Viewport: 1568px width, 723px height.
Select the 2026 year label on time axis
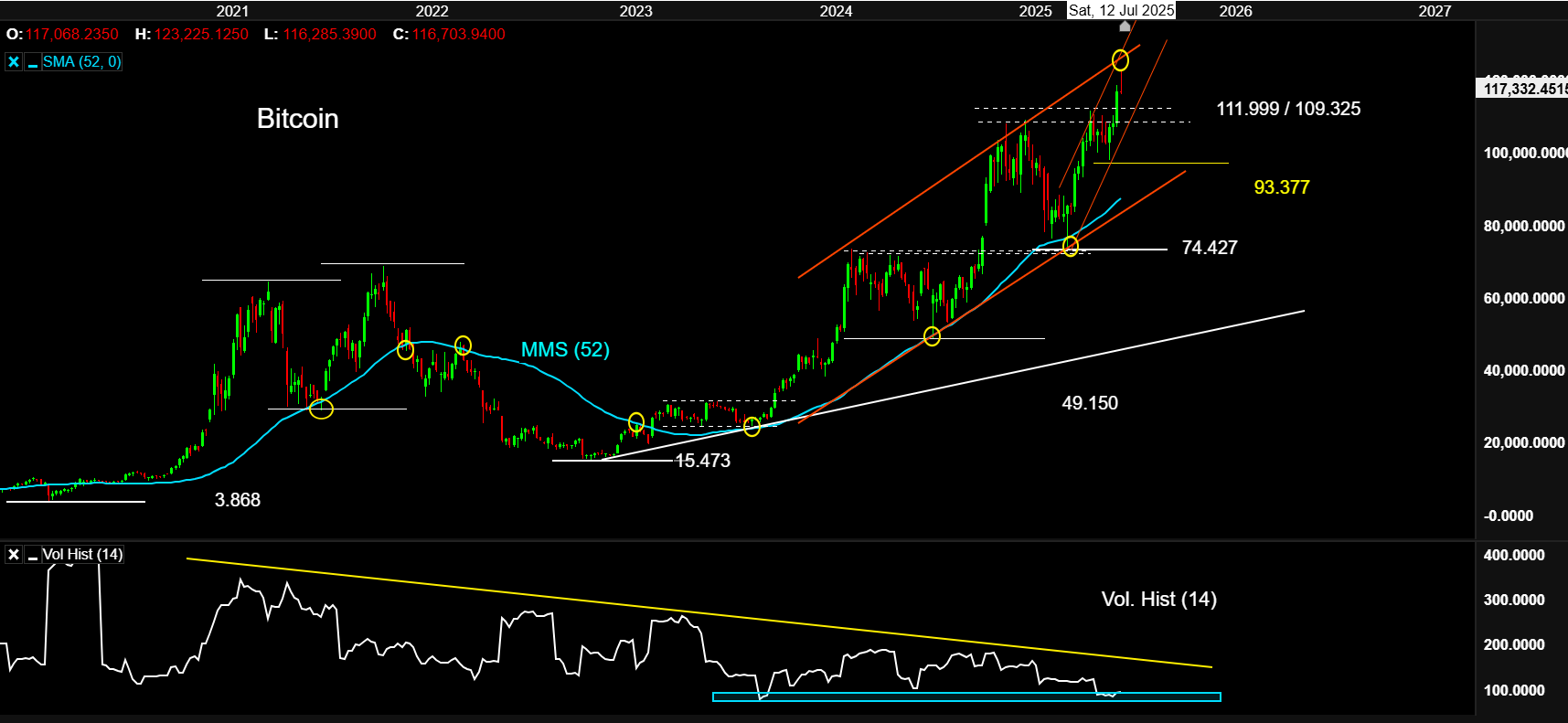(1236, 11)
